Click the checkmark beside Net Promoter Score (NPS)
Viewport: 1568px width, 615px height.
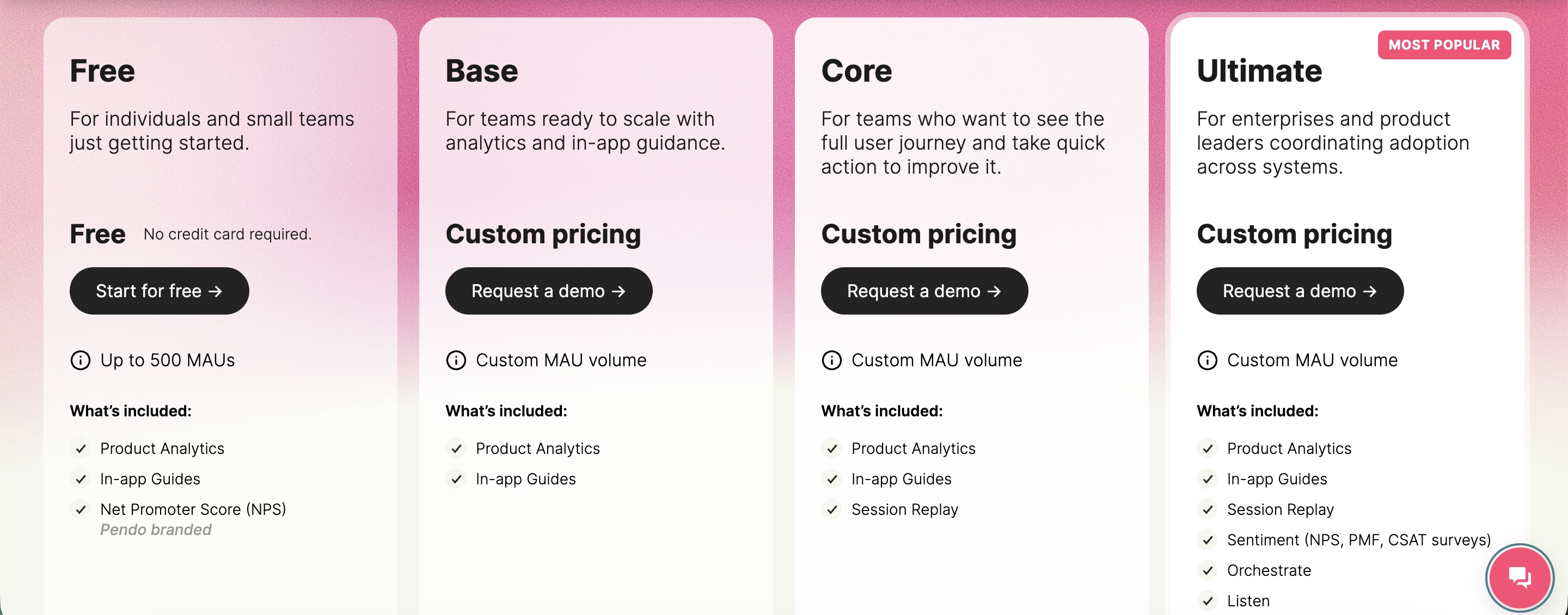[x=81, y=510]
